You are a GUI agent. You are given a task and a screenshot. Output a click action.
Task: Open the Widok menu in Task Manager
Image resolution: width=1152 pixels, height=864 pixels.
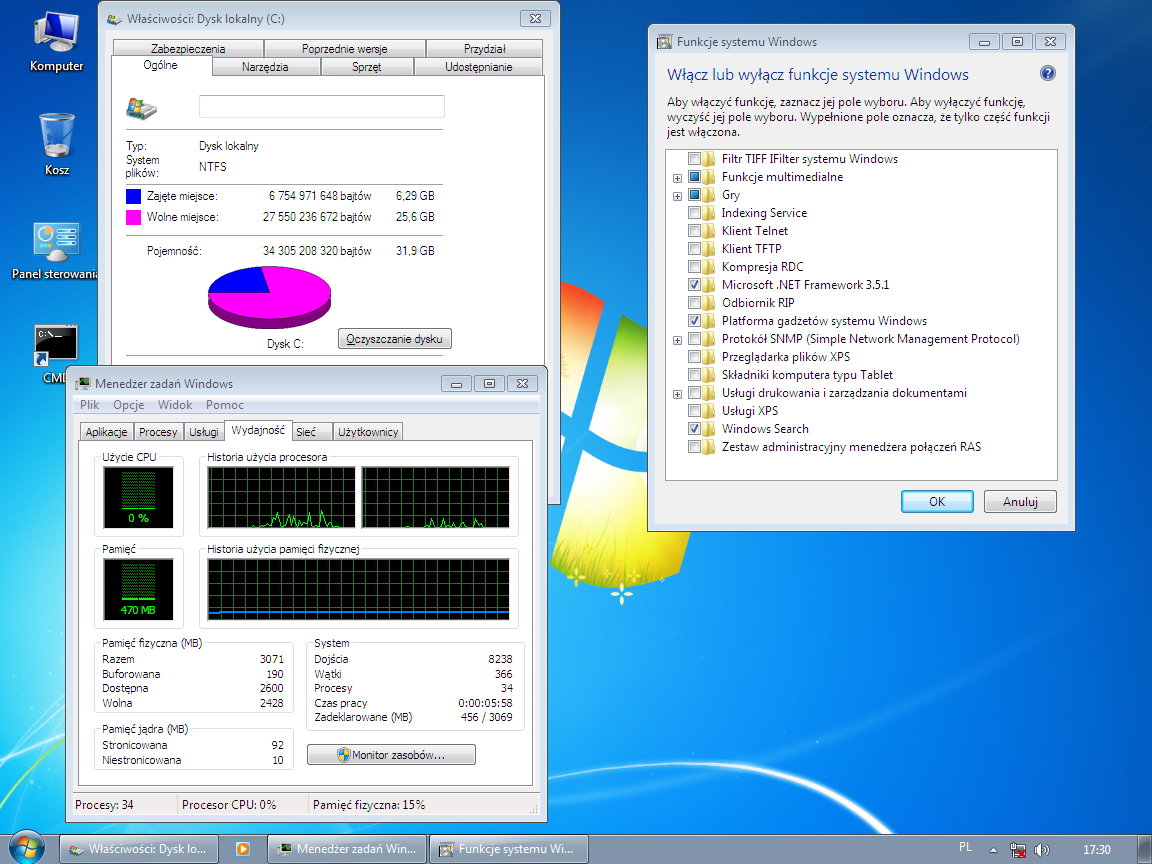pyautogui.click(x=175, y=405)
